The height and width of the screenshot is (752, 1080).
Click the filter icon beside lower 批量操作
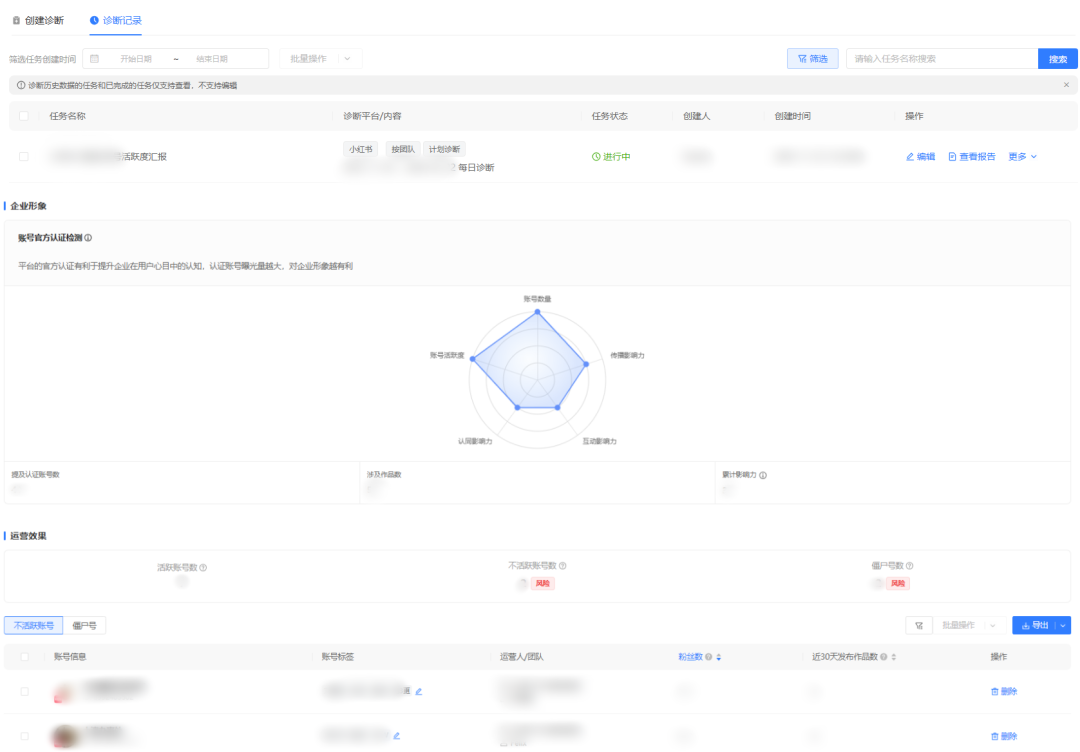pyautogui.click(x=918, y=625)
